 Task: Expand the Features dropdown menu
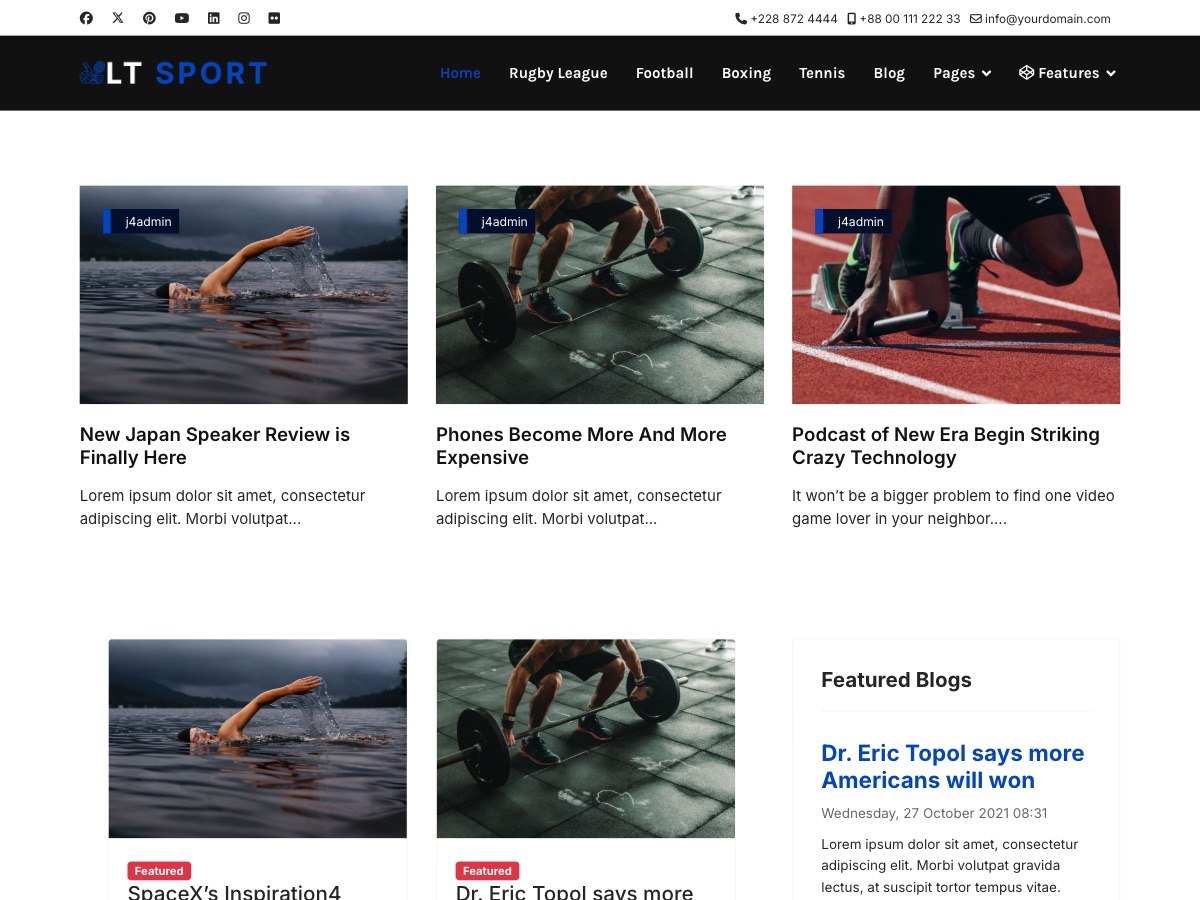point(1067,73)
